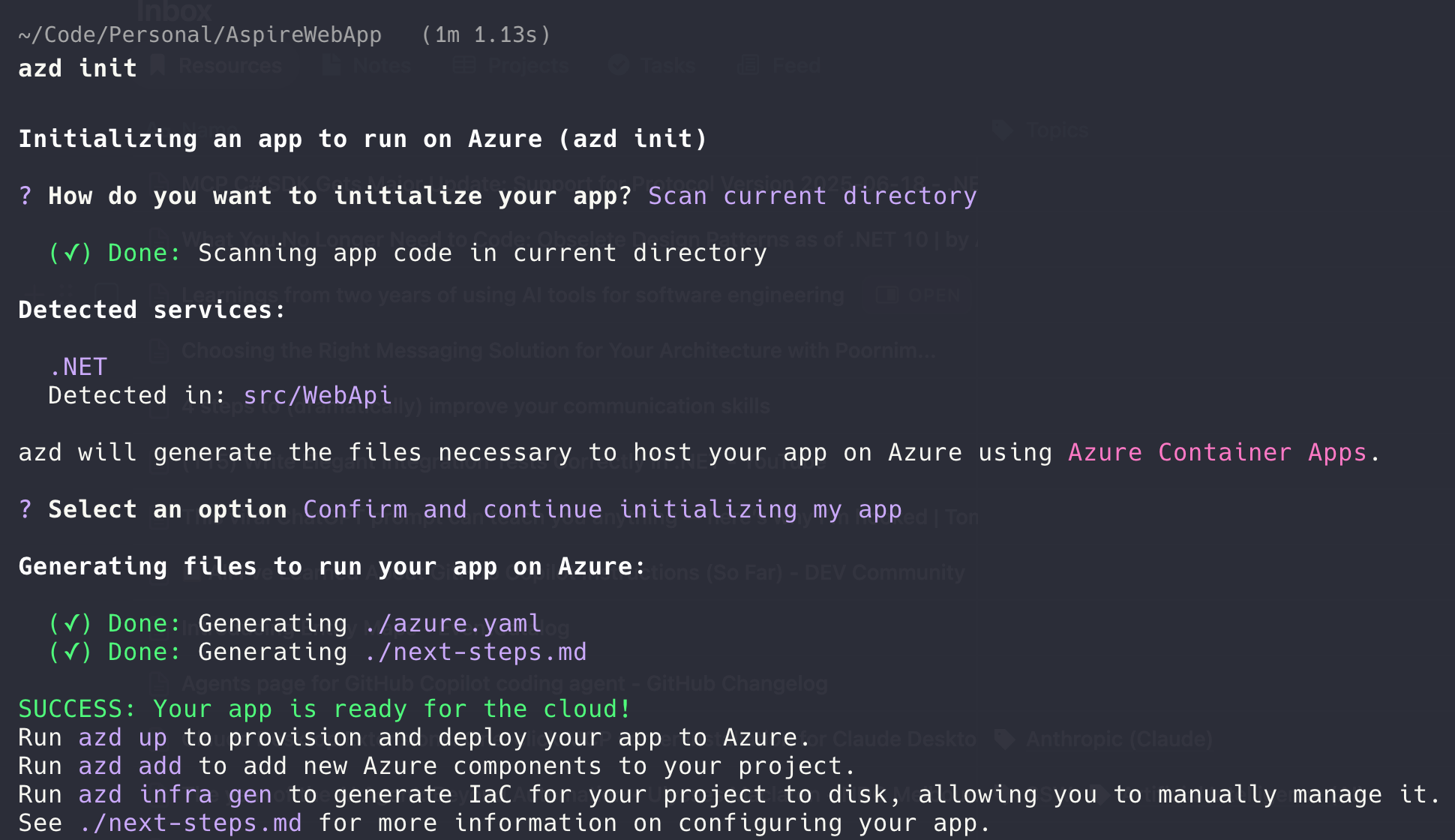Click the "Detected services:" heading
The width and height of the screenshot is (1455, 840).
[152, 310]
